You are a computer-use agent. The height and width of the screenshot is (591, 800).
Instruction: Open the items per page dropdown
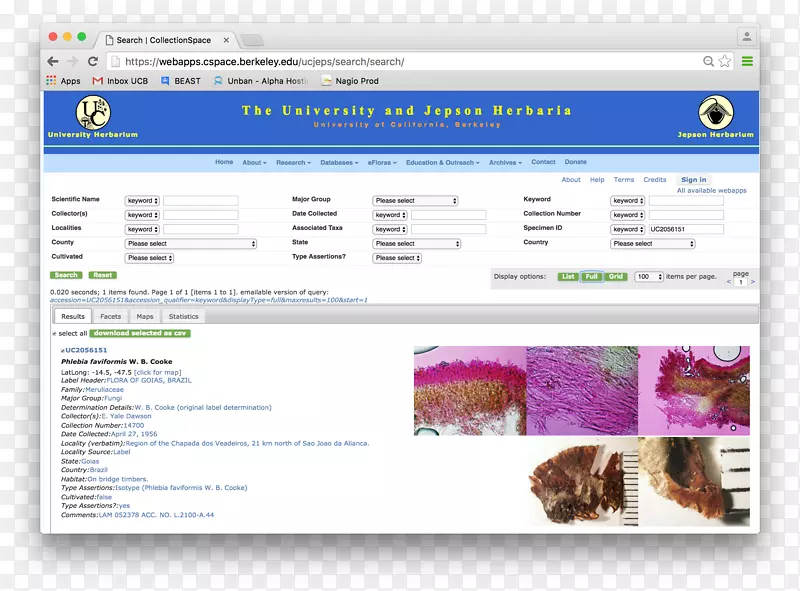648,276
